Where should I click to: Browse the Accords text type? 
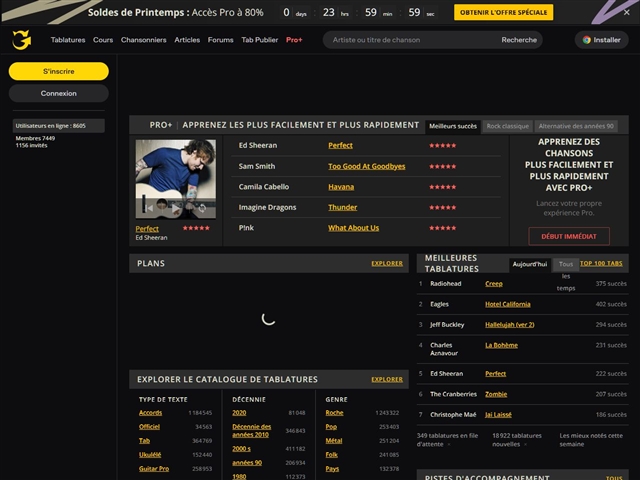(x=150, y=413)
